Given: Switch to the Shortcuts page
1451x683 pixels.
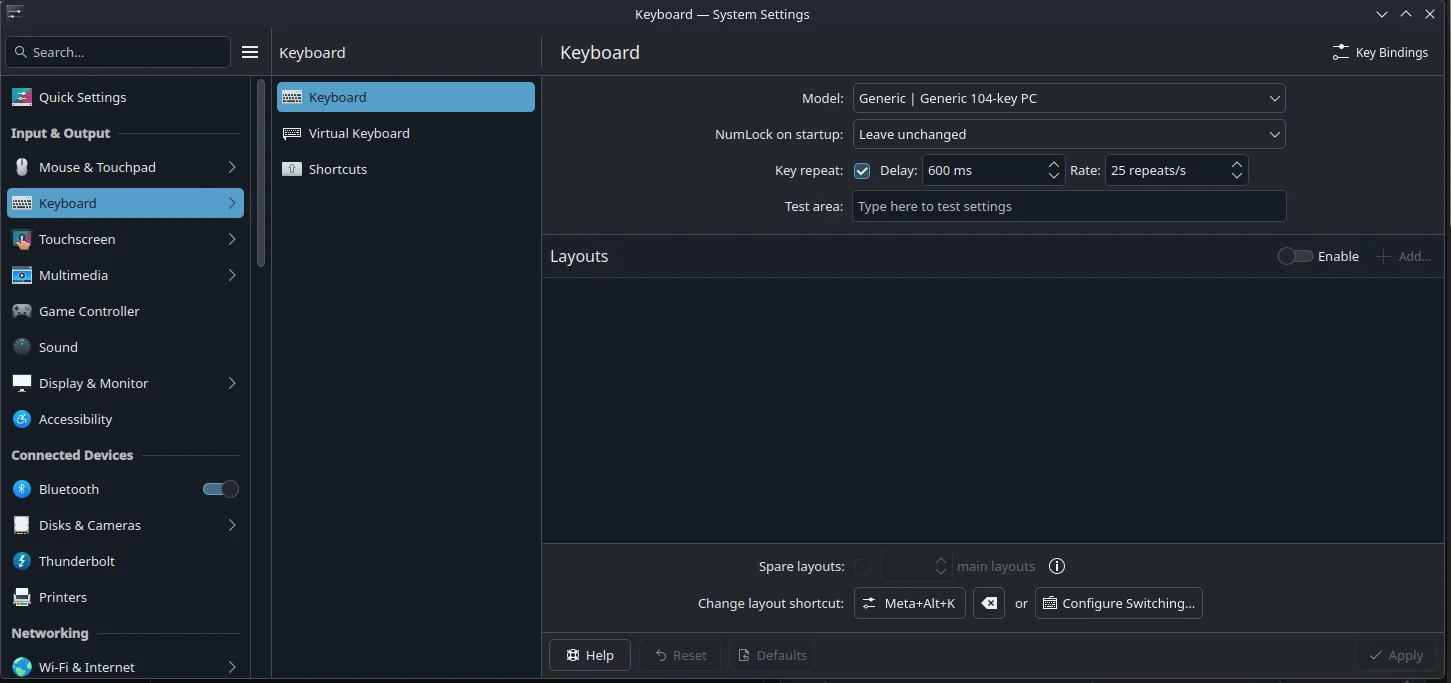Looking at the screenshot, I should (x=337, y=169).
